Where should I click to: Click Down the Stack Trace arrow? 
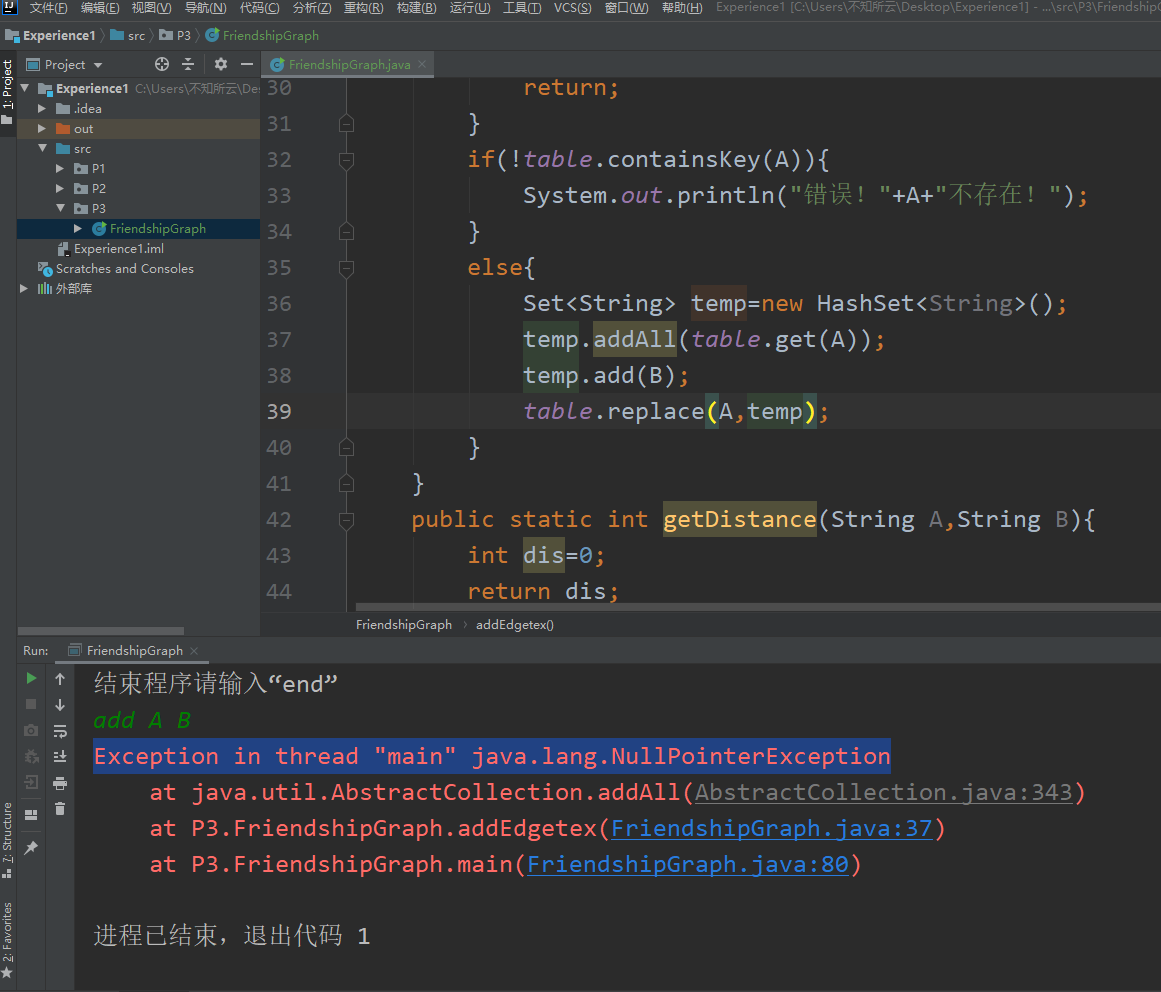click(60, 705)
